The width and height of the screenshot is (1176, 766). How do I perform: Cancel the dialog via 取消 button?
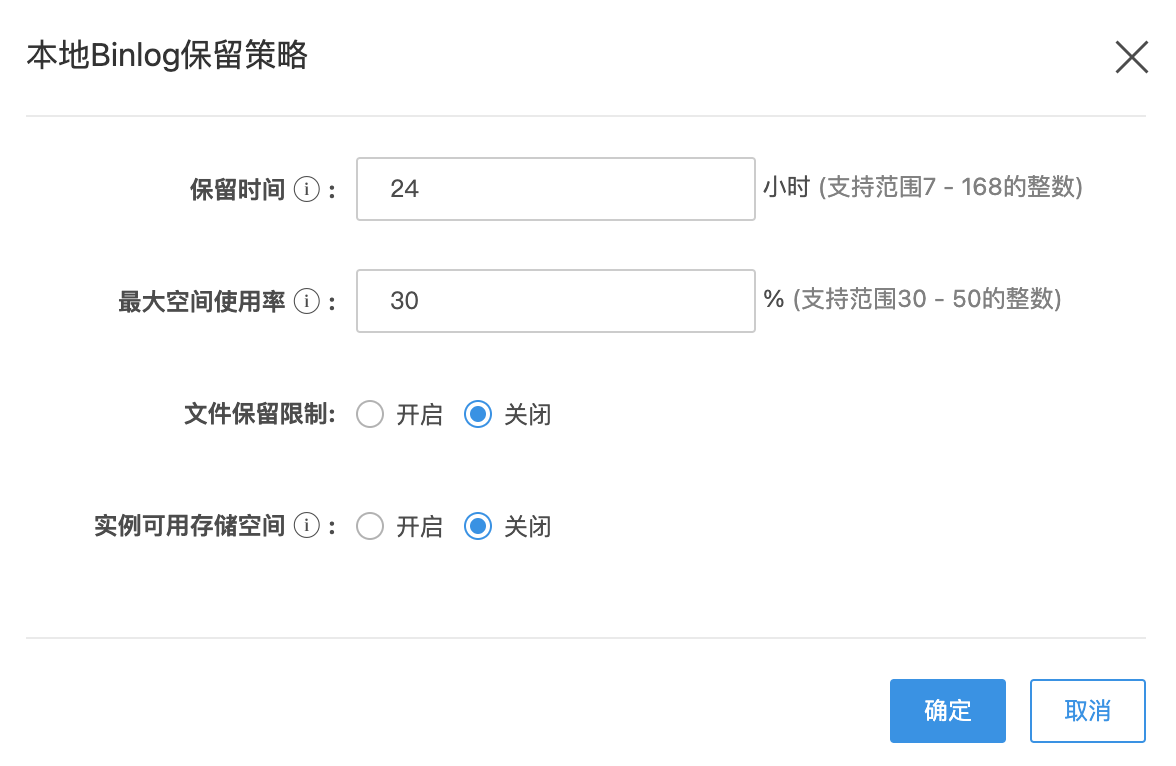tap(1087, 711)
